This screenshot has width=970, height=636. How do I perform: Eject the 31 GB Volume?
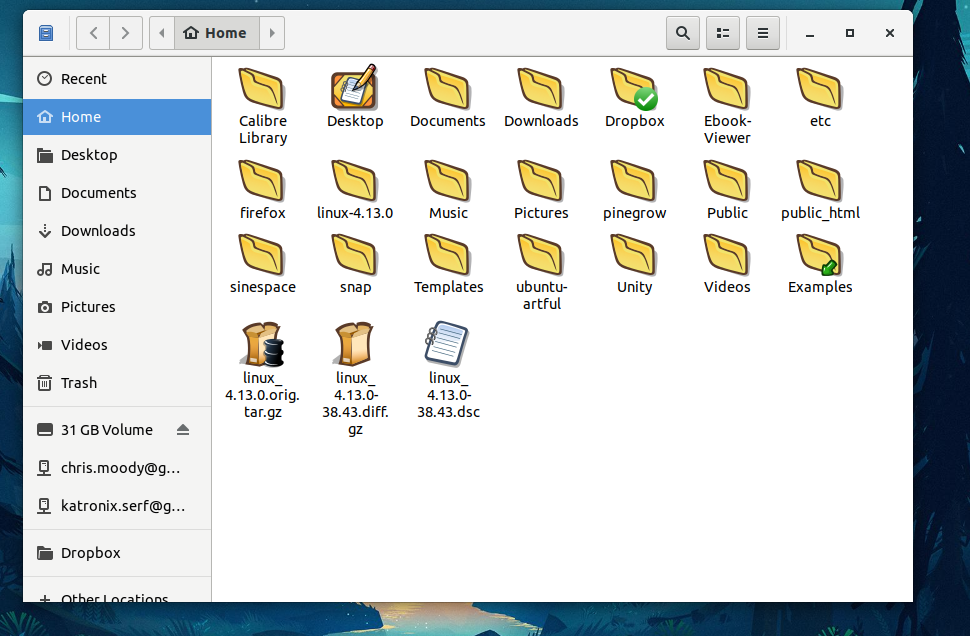coord(183,429)
